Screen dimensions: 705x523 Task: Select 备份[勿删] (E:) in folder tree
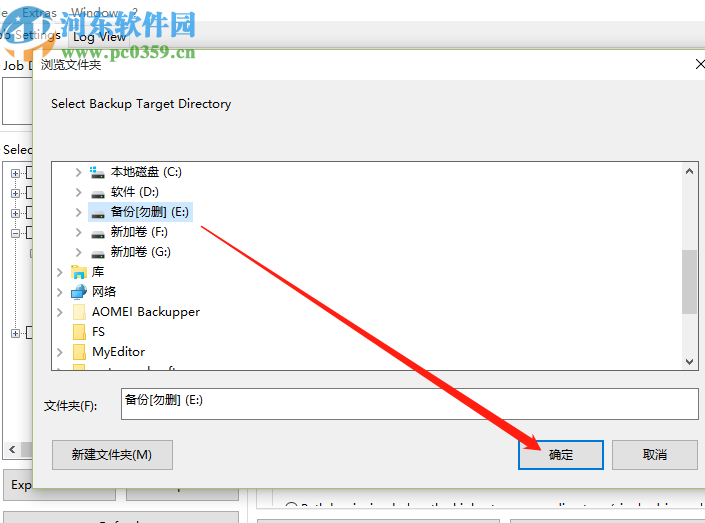(150, 212)
